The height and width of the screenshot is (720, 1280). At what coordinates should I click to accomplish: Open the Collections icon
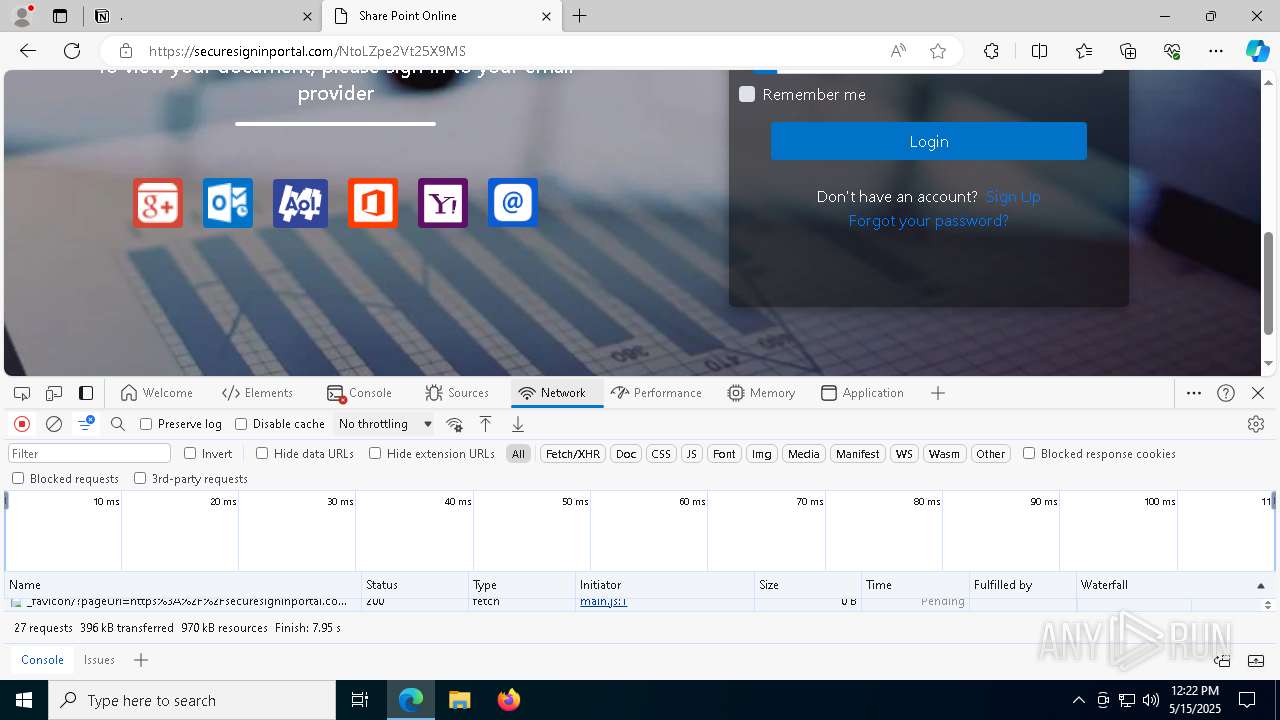coord(1128,51)
